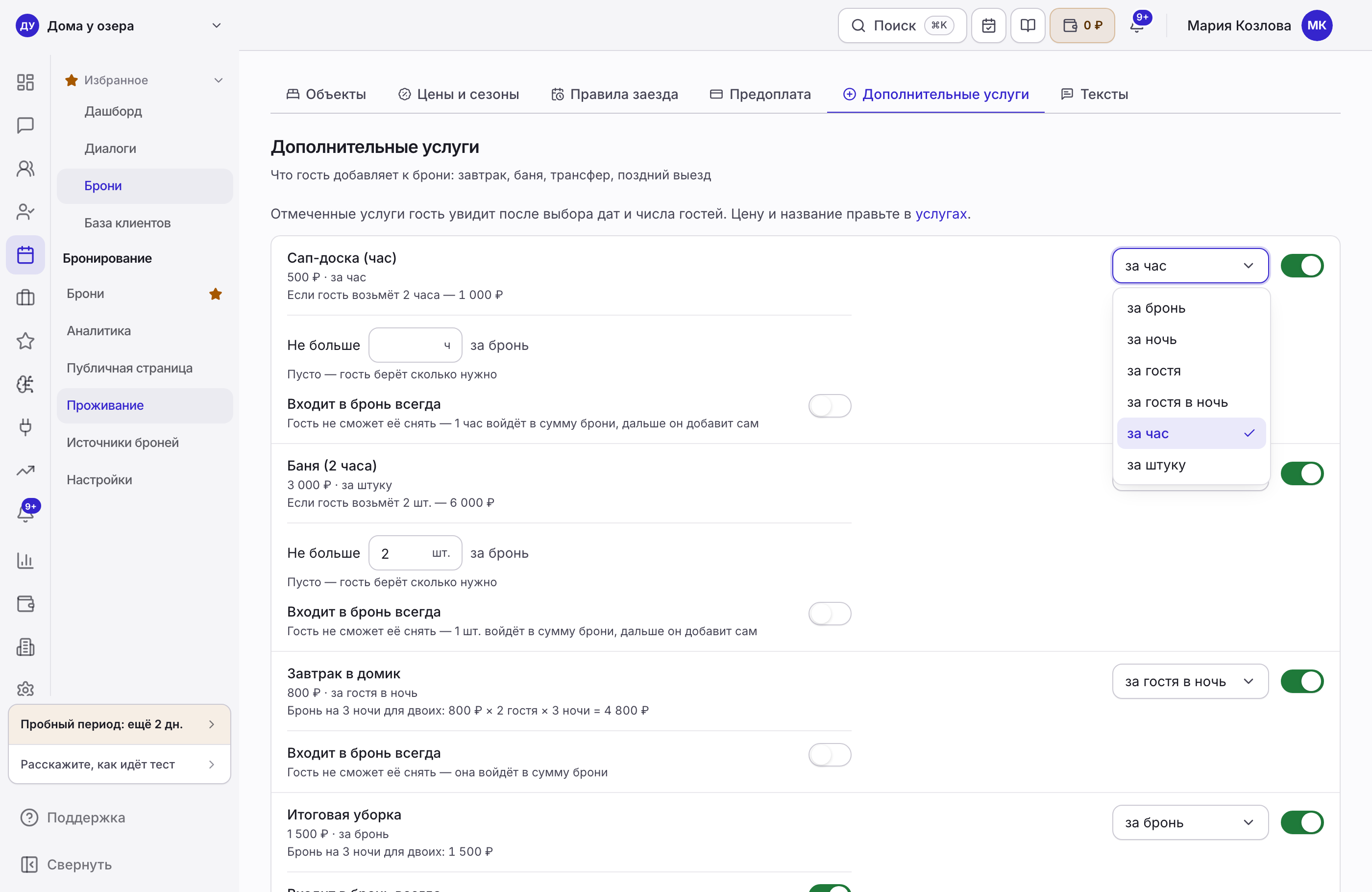Click the calendar-check icon in top bar

coord(989,25)
